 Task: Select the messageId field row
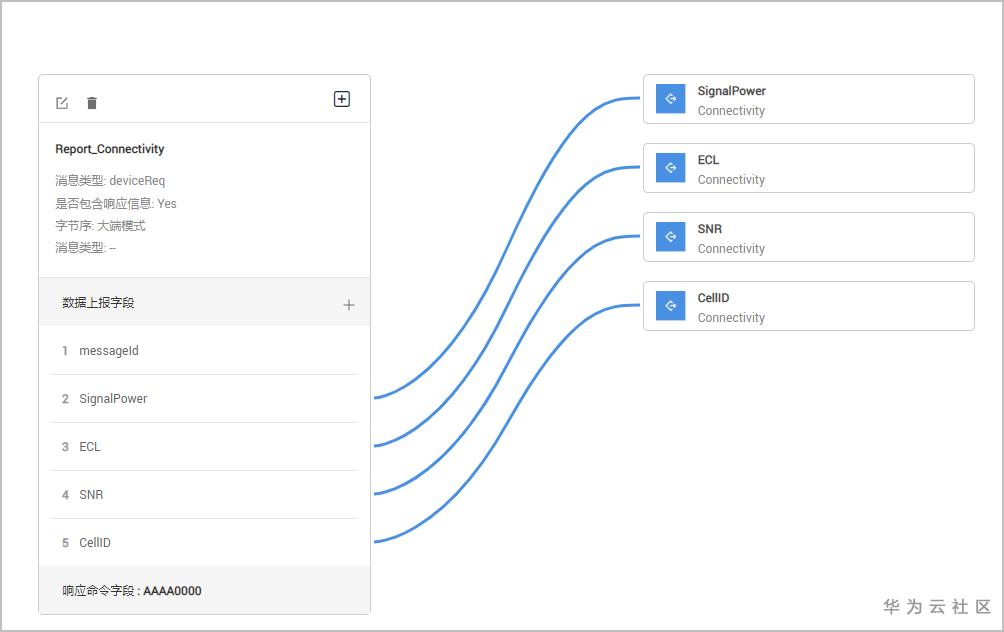pyautogui.click(x=204, y=351)
